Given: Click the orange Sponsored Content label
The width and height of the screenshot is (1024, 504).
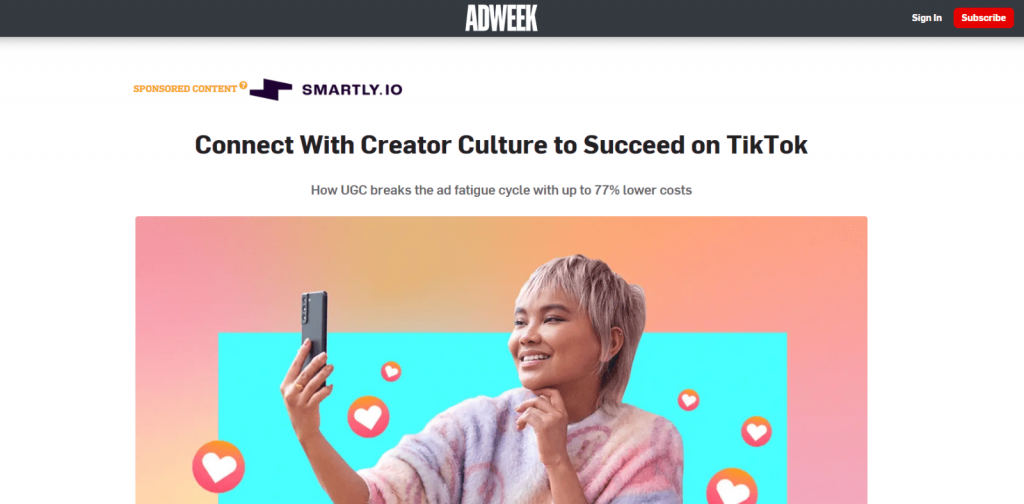Looking at the screenshot, I should click(x=185, y=89).
